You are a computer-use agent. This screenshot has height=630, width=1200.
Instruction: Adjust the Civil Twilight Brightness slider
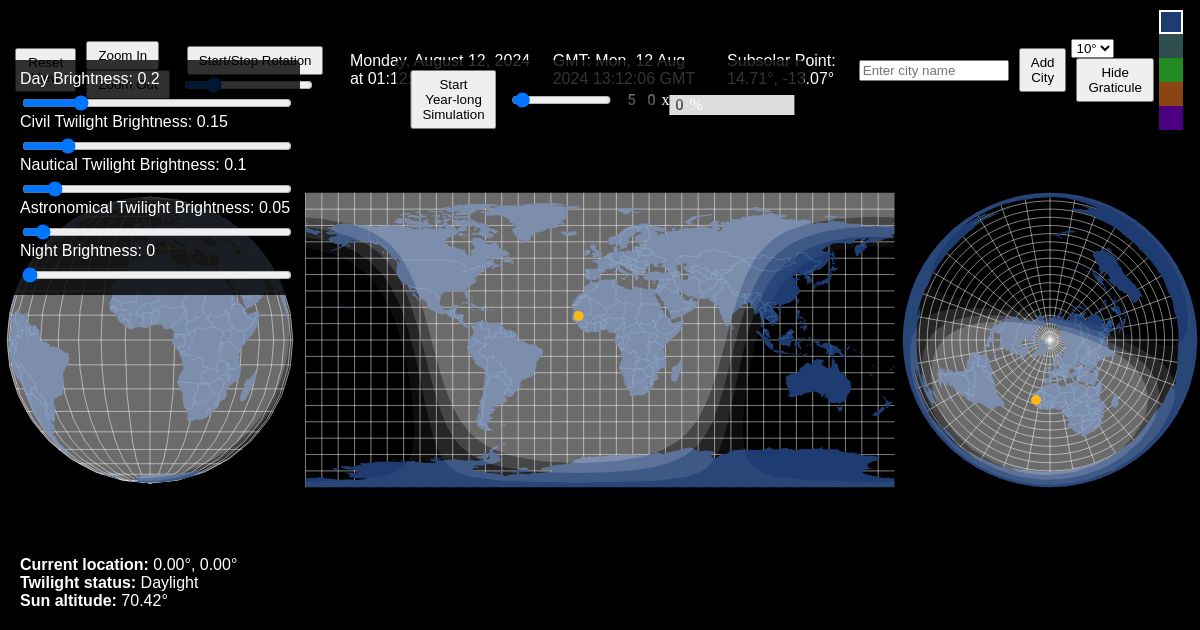pos(68,146)
